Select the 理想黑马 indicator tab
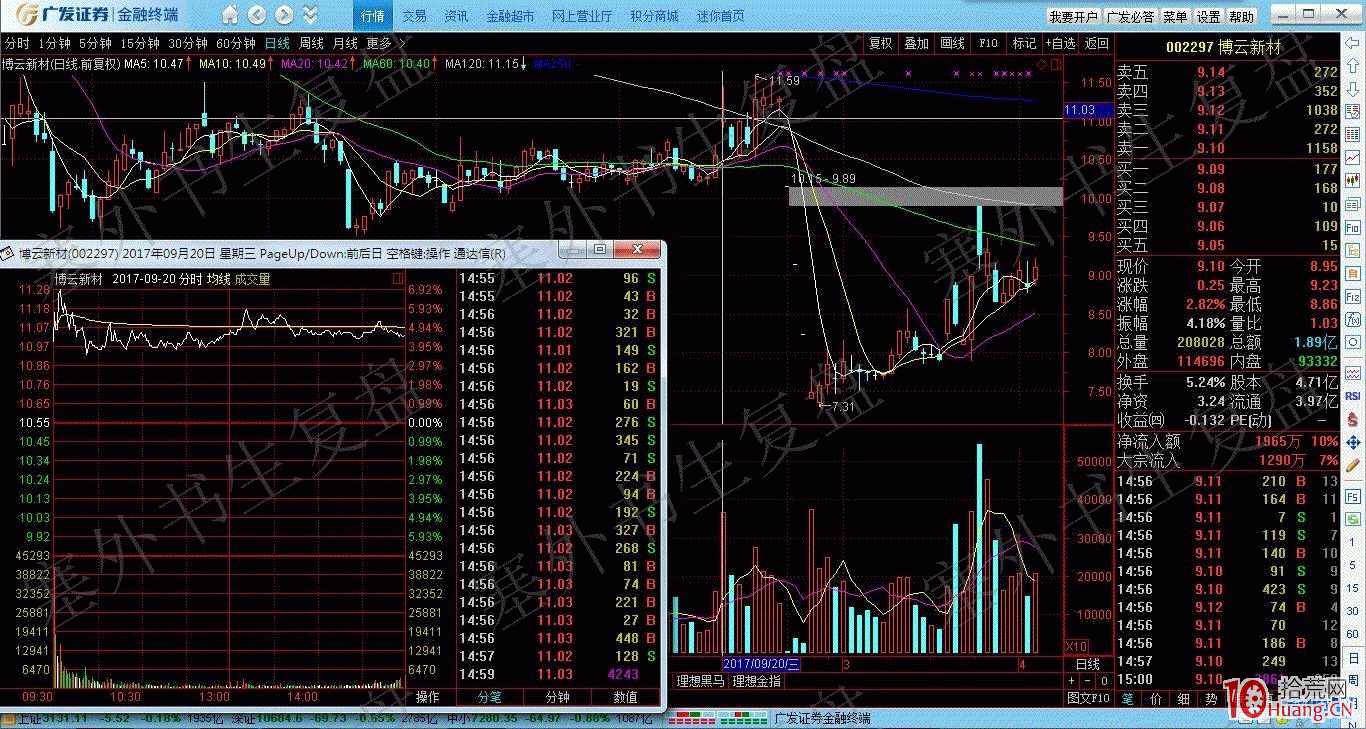Screen dimensions: 1366x729 point(701,681)
